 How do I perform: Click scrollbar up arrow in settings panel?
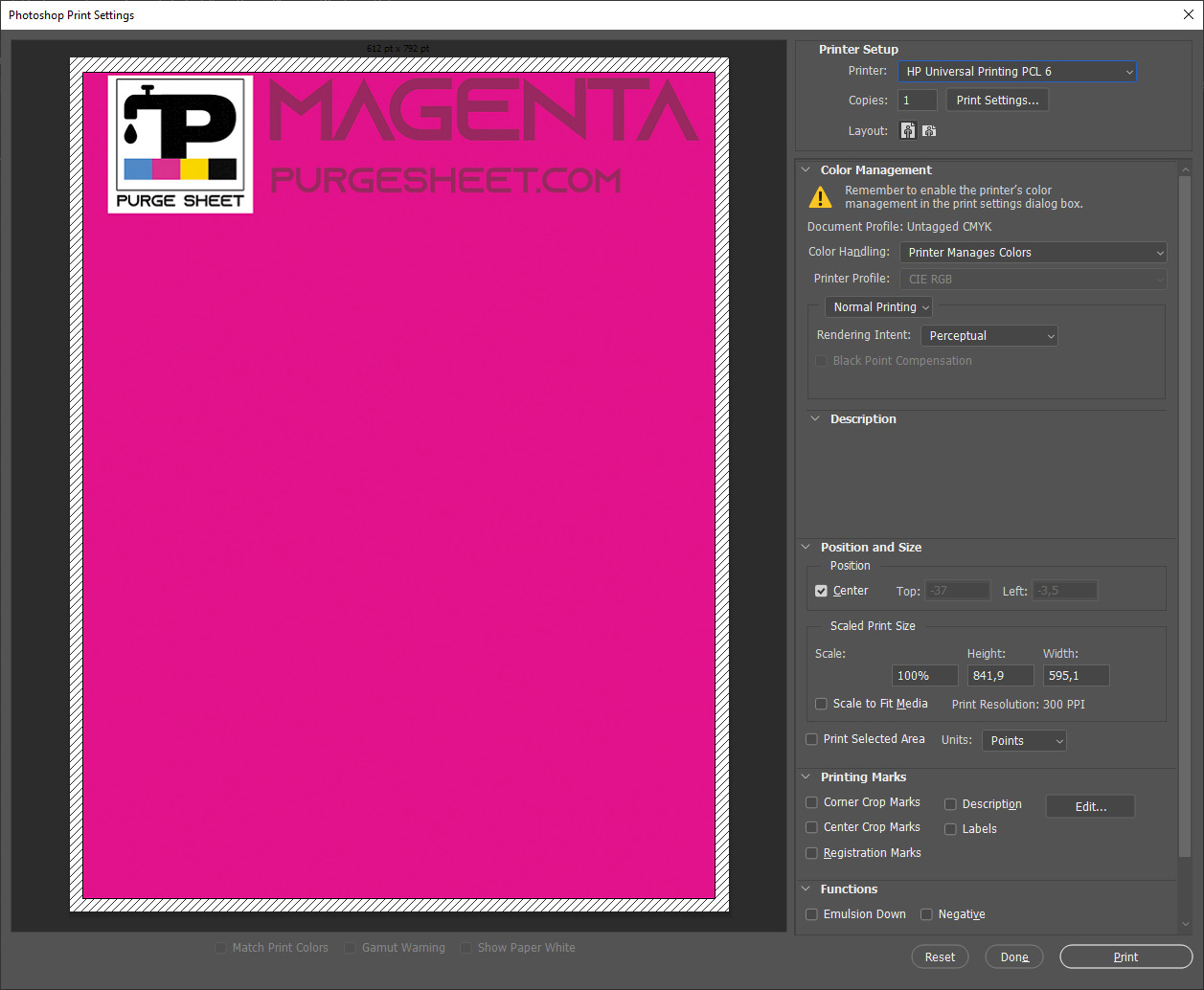point(1186,169)
